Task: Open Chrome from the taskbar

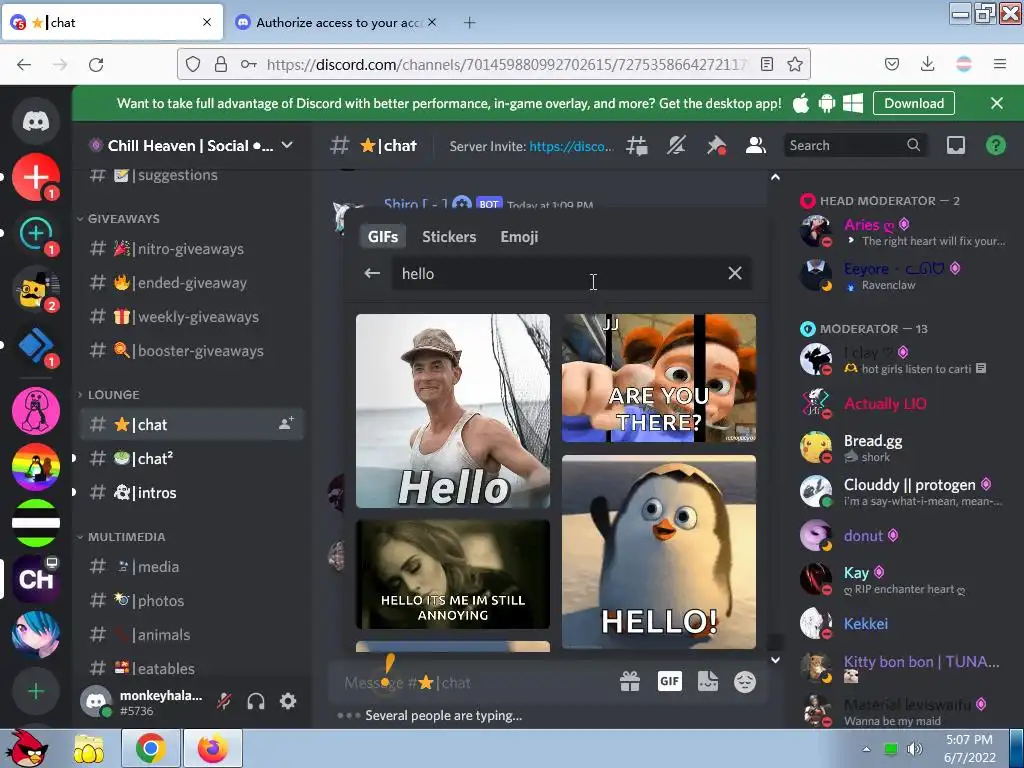Action: (x=150, y=748)
